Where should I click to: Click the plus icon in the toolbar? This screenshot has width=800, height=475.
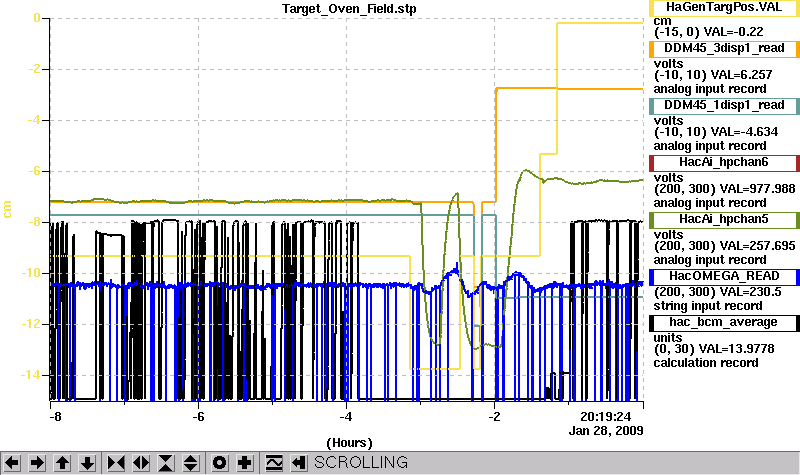245,463
